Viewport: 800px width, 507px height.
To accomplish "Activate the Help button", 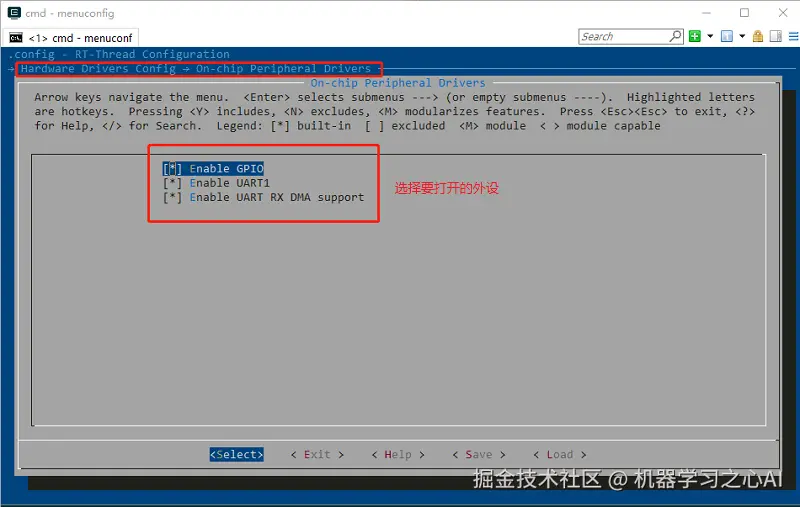I will [x=398, y=454].
